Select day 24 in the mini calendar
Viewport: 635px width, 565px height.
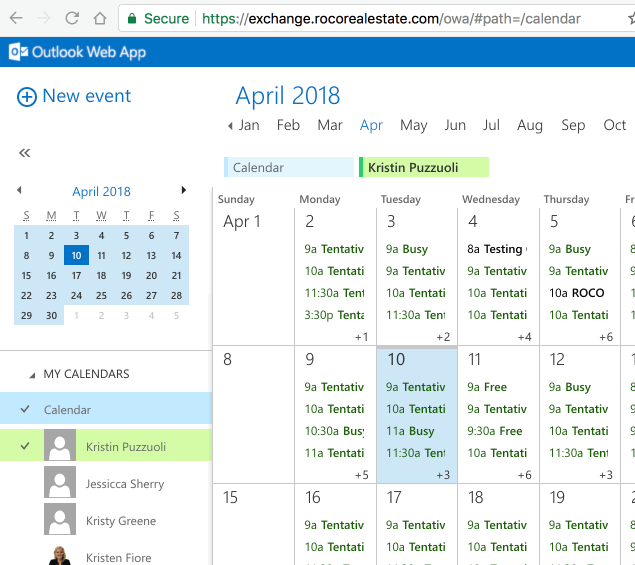coord(76,295)
